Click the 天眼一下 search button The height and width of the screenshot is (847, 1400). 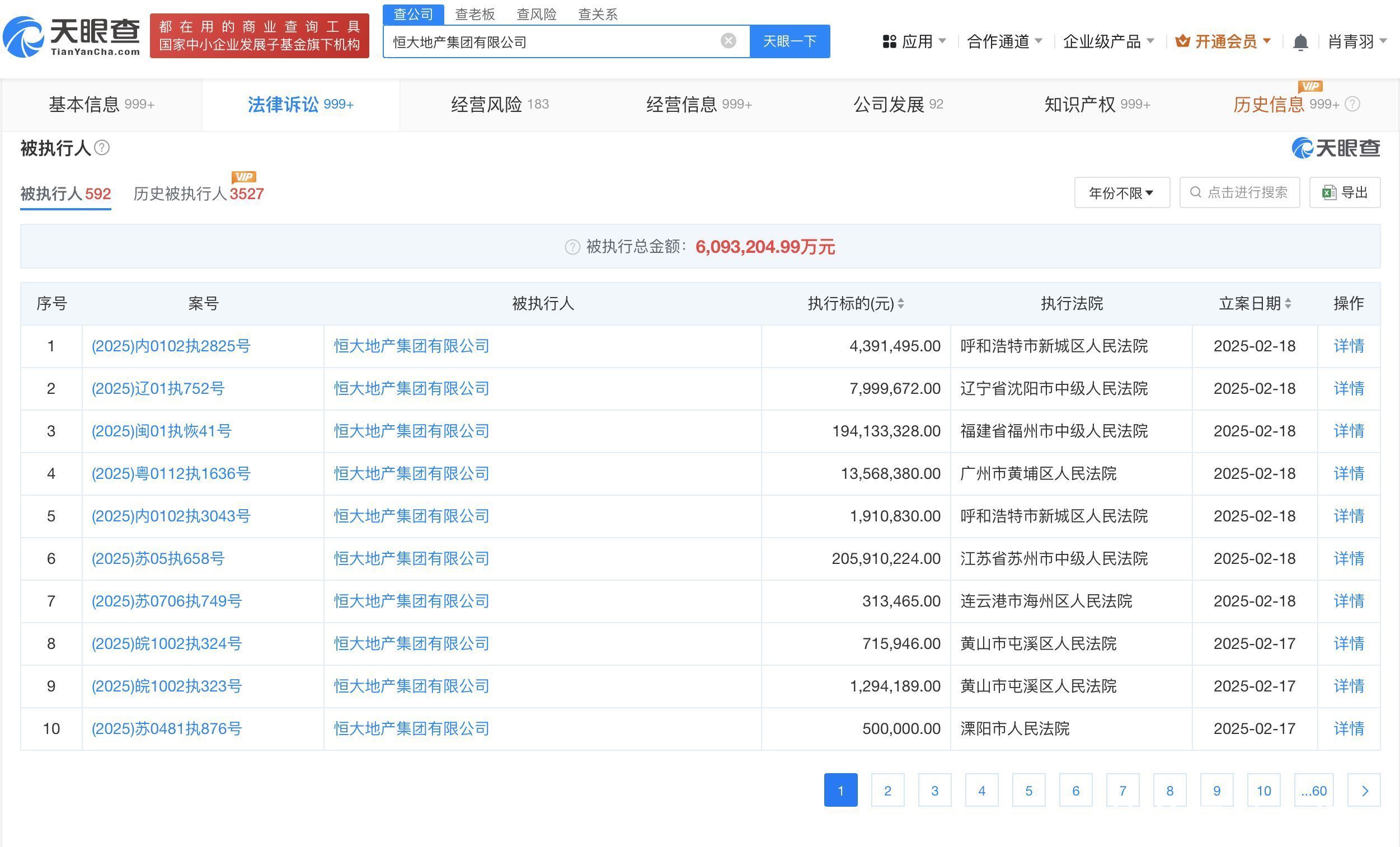[789, 41]
